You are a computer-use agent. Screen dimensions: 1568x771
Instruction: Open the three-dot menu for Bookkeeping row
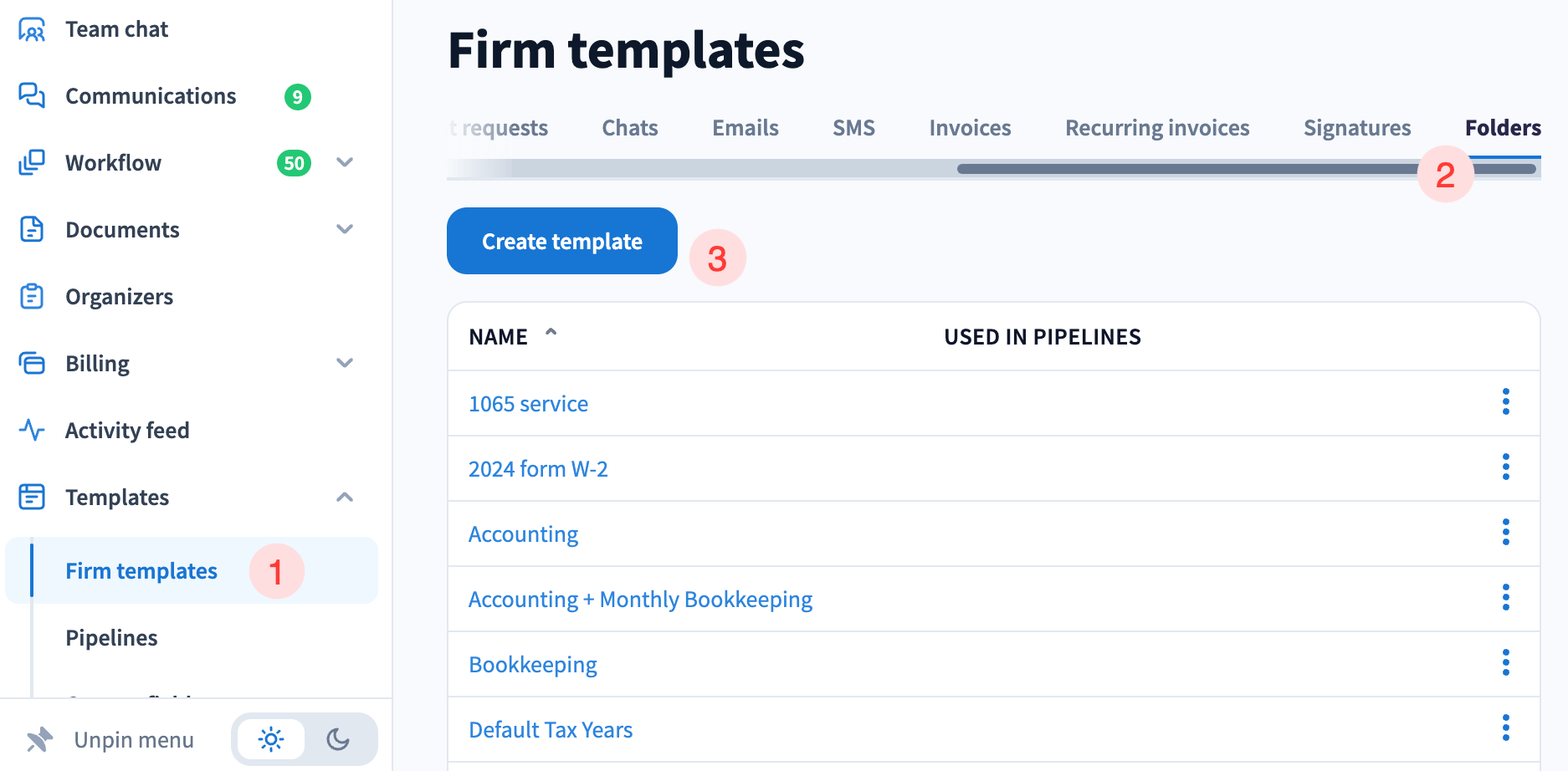(x=1505, y=663)
